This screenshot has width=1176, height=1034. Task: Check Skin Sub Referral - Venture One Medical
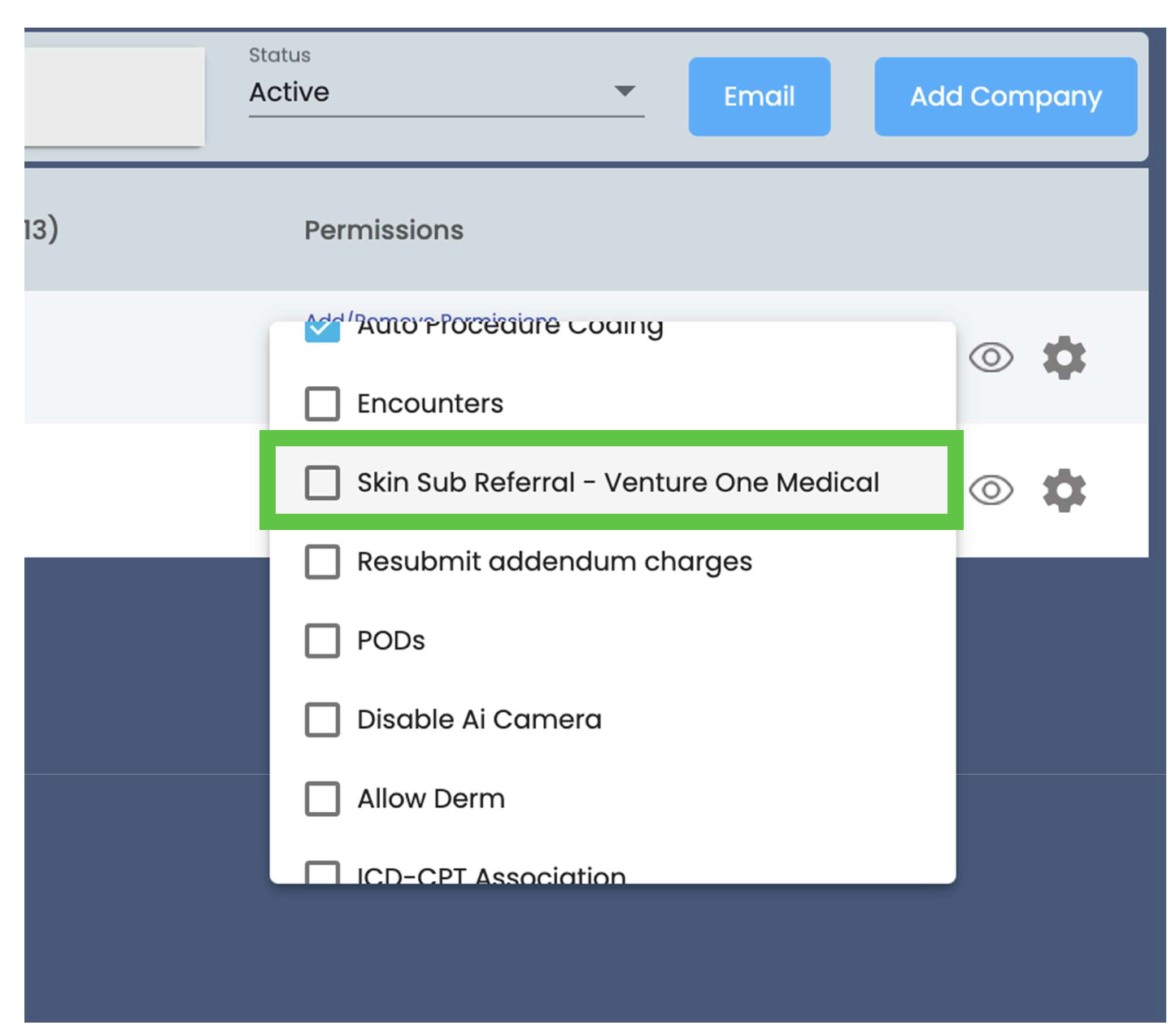(322, 482)
